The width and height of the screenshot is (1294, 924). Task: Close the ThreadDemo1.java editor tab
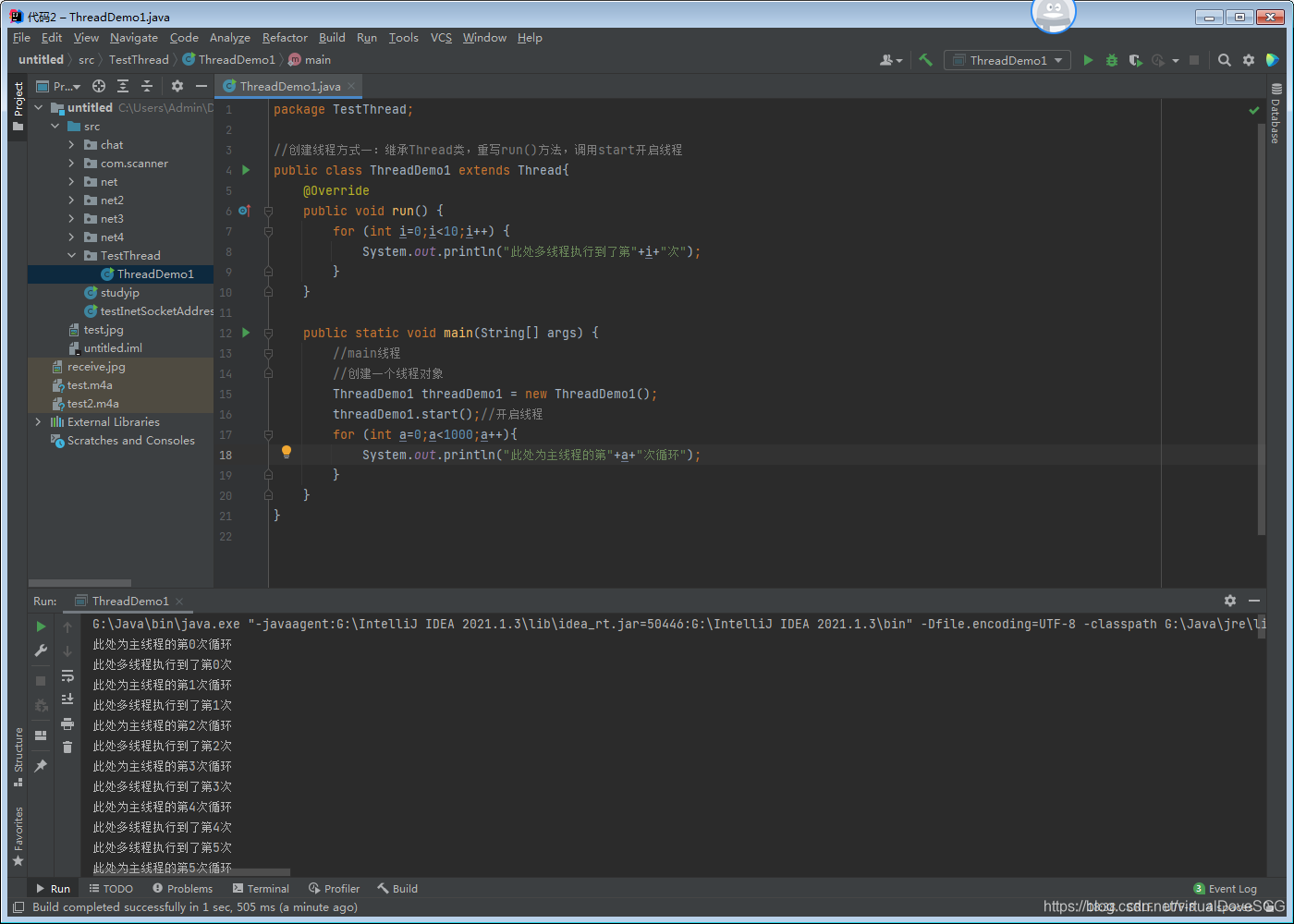click(x=351, y=86)
